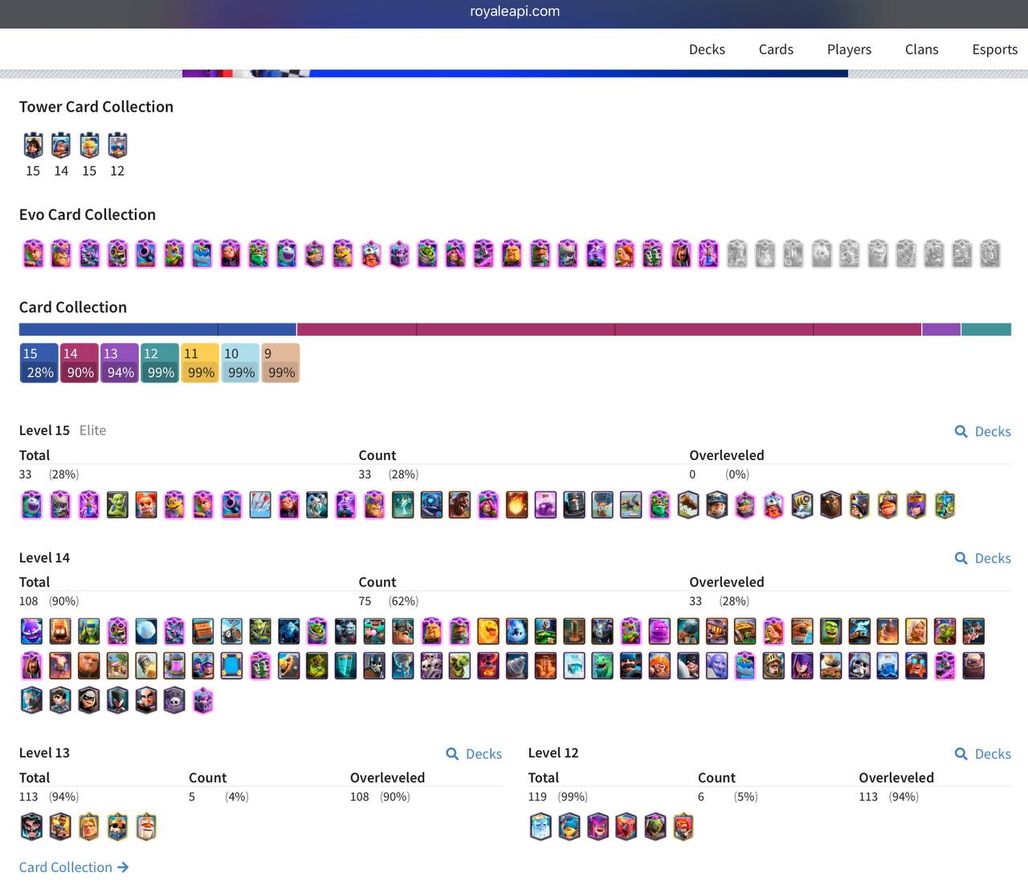Search decks for Level 15 cards
This screenshot has width=1028, height=892.
pos(983,431)
